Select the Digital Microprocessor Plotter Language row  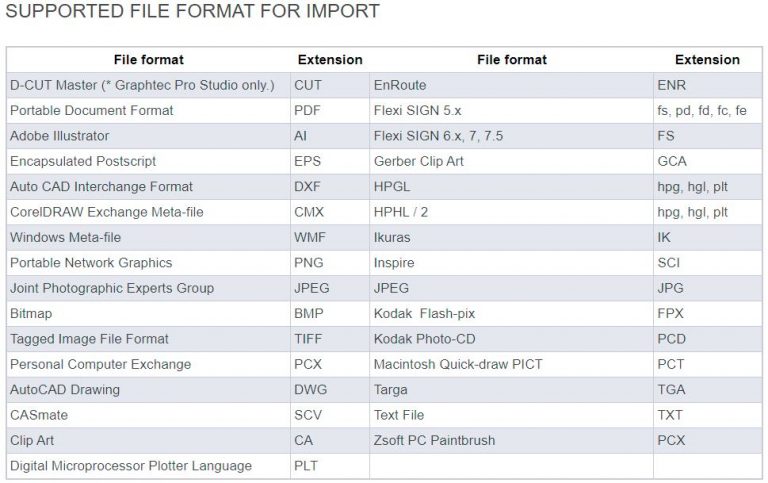pyautogui.click(x=131, y=466)
